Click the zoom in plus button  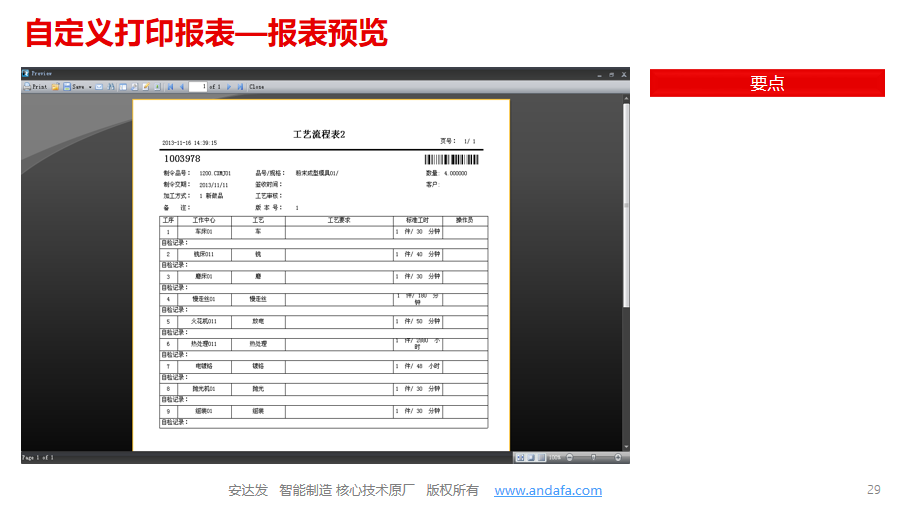point(618,457)
